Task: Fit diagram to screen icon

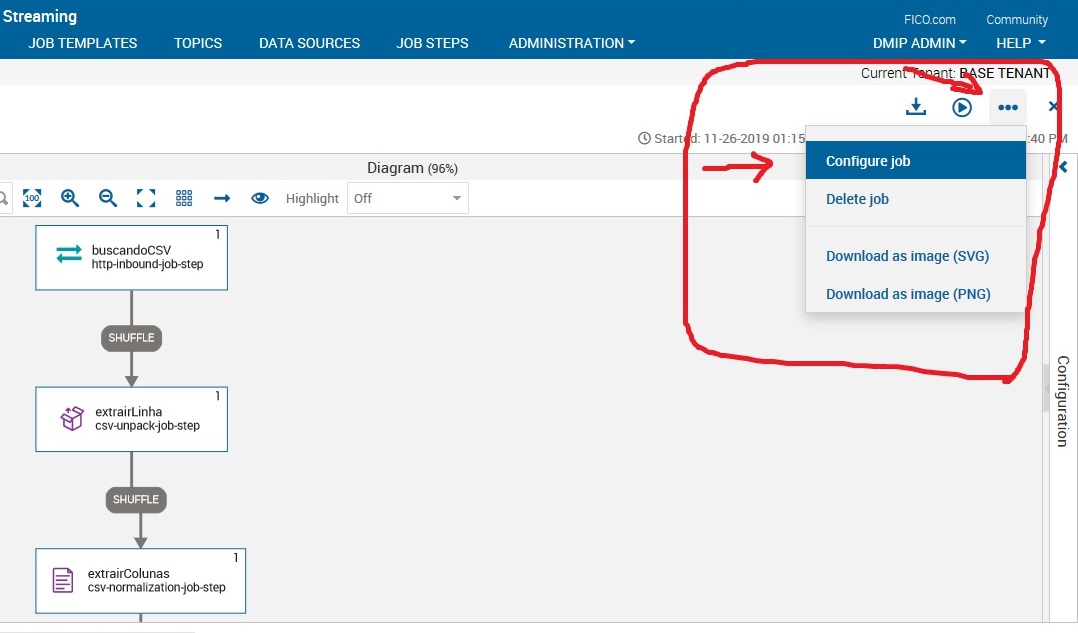Action: coord(146,198)
